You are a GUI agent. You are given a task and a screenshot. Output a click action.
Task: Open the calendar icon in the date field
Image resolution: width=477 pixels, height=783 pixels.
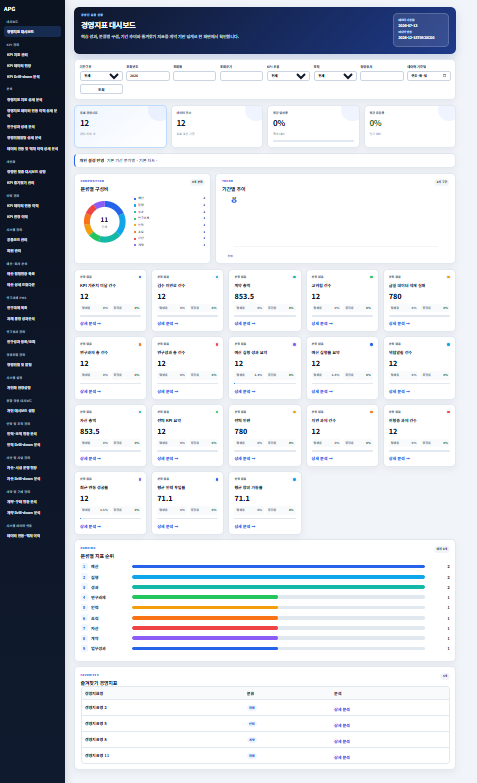click(445, 76)
